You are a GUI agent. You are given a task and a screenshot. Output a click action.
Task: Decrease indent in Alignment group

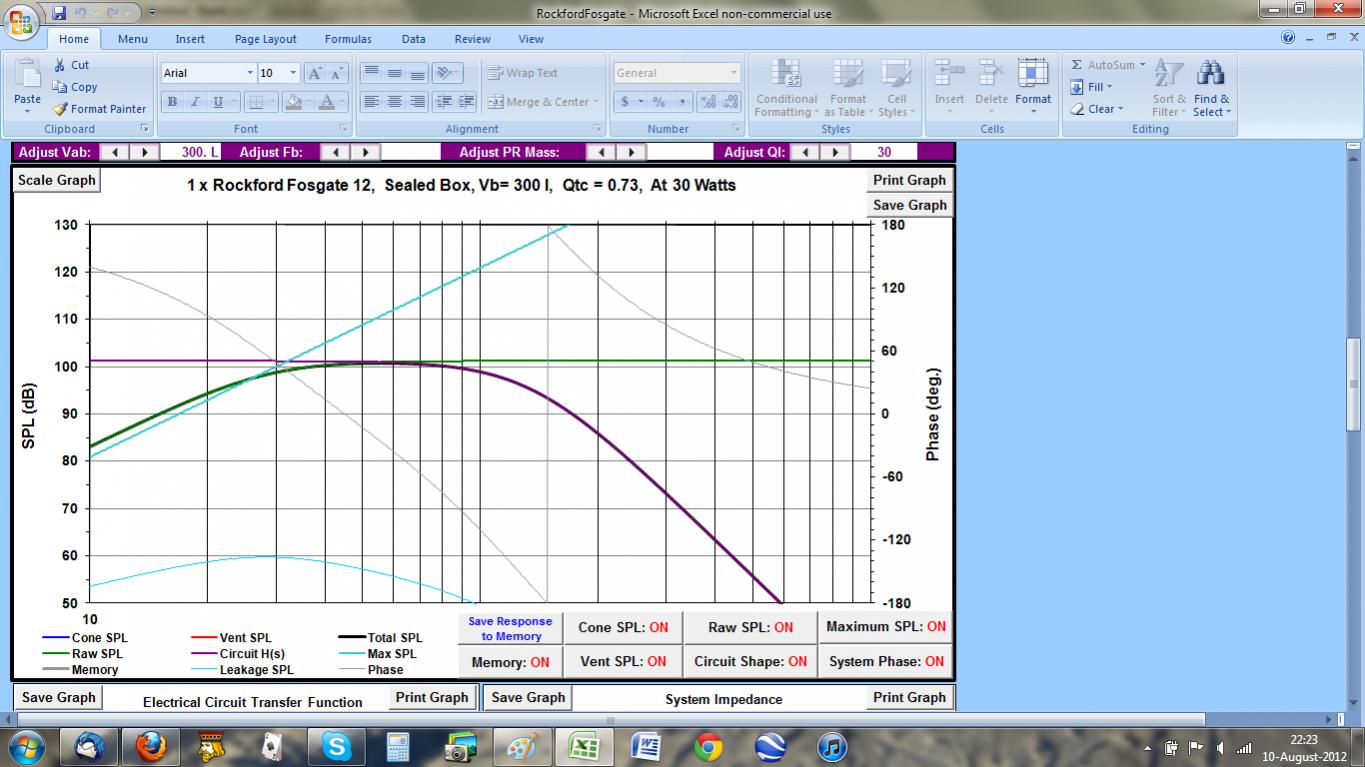[444, 102]
